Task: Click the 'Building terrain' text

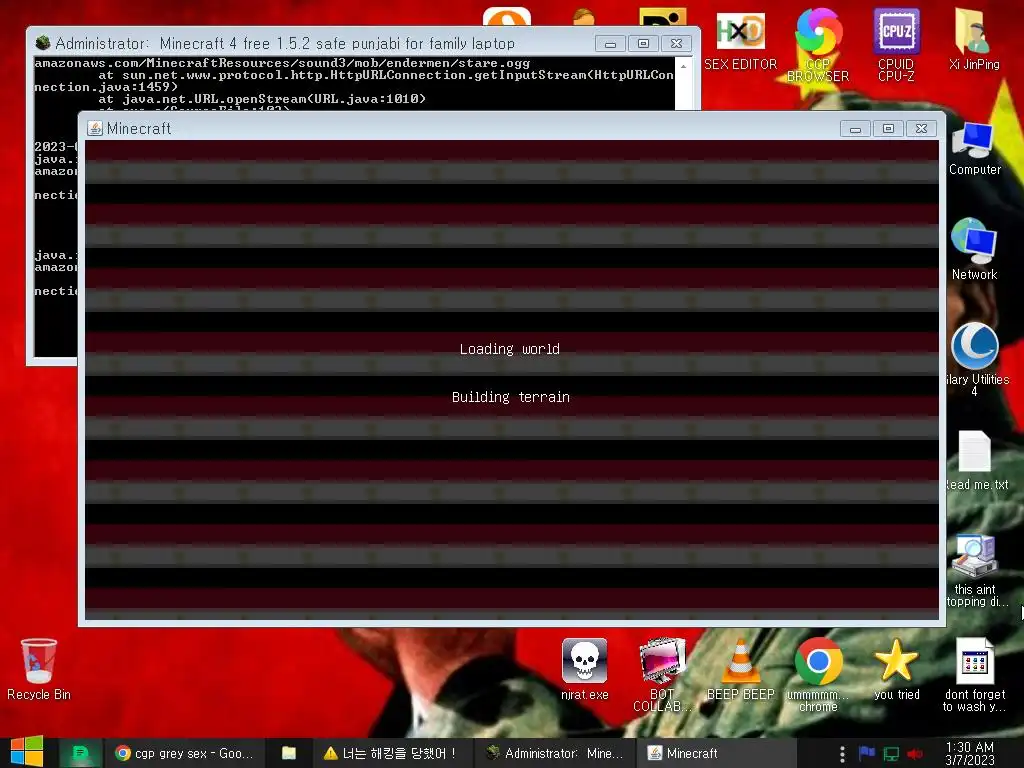Action: tap(511, 396)
